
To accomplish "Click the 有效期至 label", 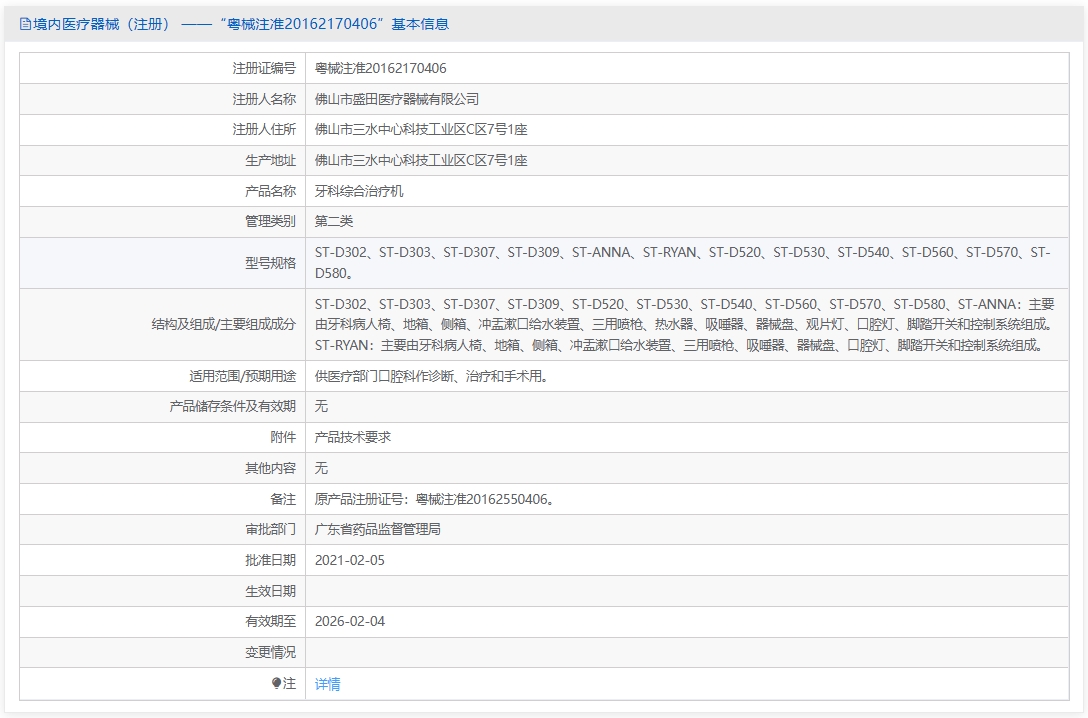I will 270,622.
